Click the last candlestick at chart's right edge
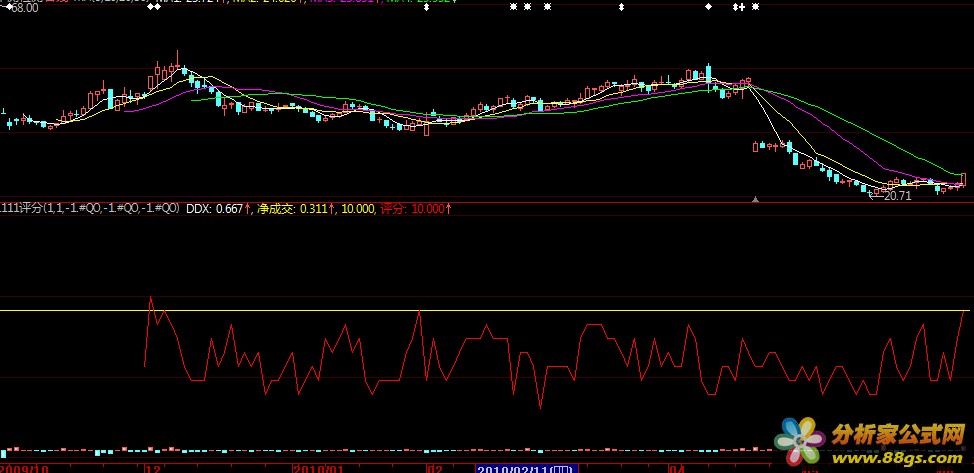 965,179
